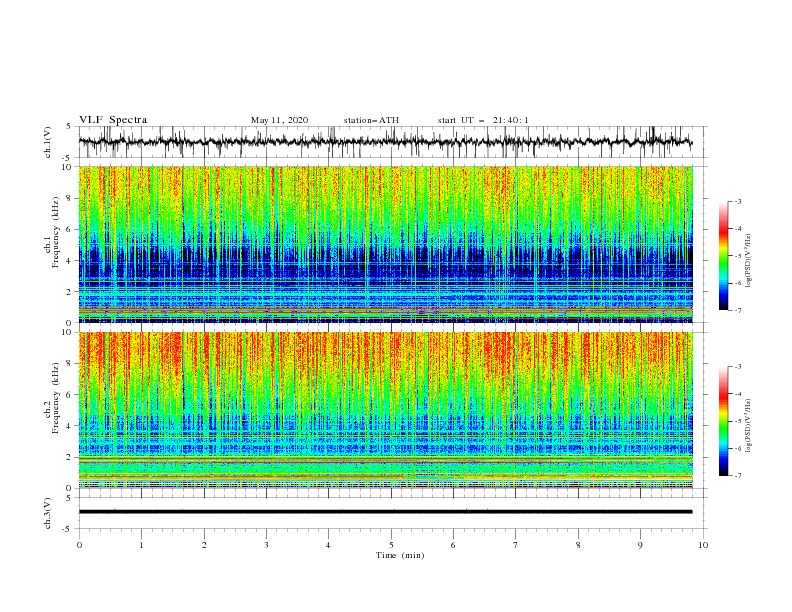The width and height of the screenshot is (792, 612).
Task: Click the "-5" tick on ch.3(V) axis
Action: point(68,529)
